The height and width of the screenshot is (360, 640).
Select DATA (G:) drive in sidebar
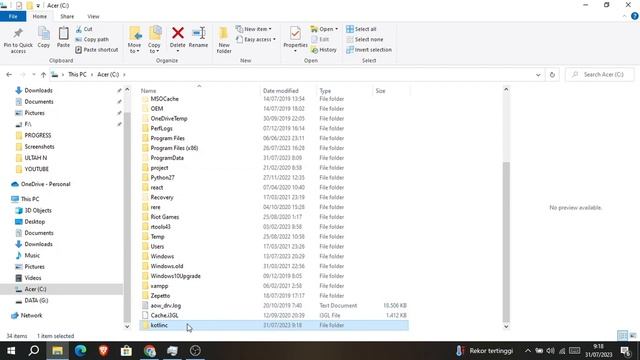tap(36, 300)
